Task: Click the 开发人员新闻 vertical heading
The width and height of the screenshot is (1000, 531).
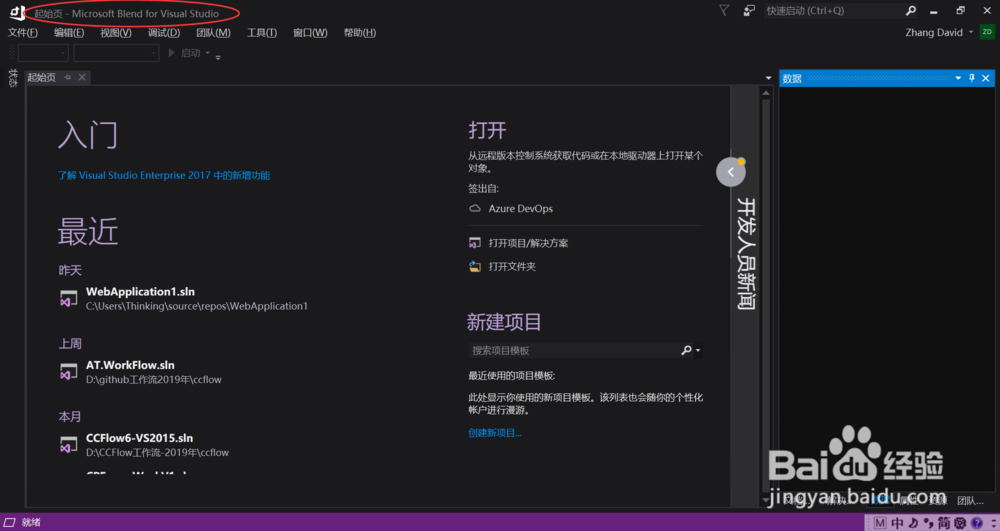Action: coord(746,253)
